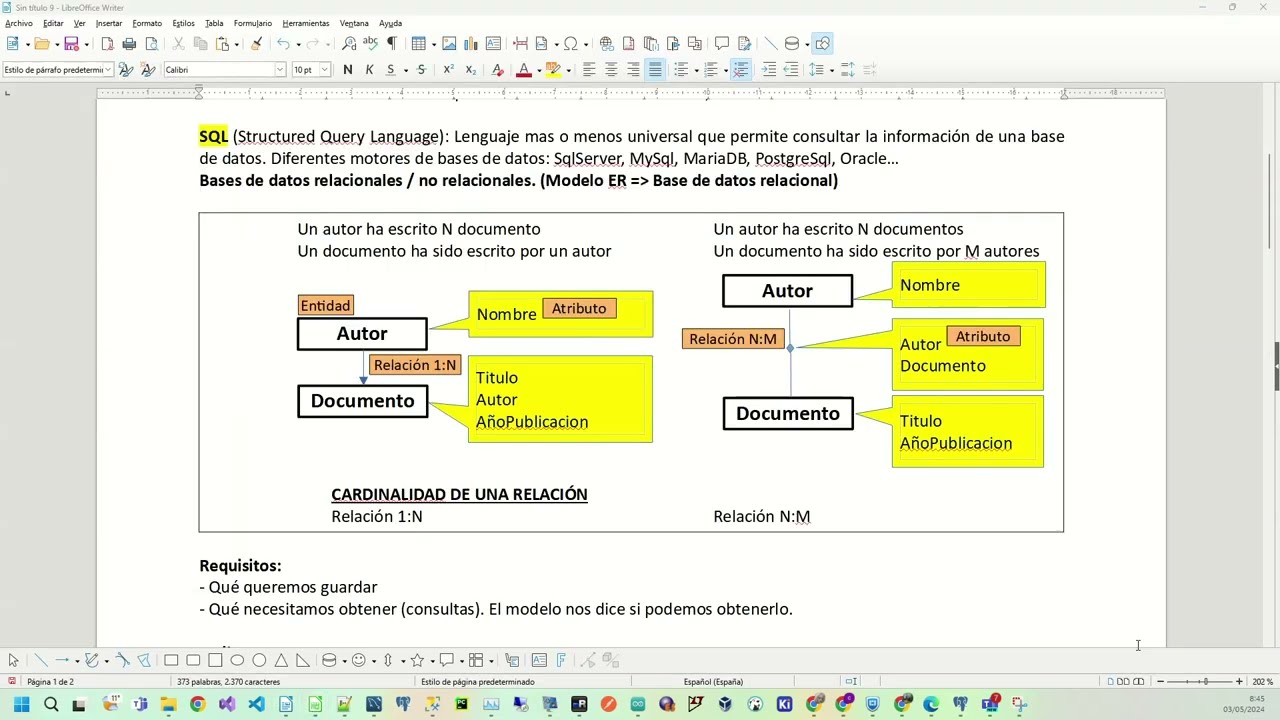The image size is (1280, 720).
Task: Expand the line spacing dropdown arrow
Action: [831, 70]
